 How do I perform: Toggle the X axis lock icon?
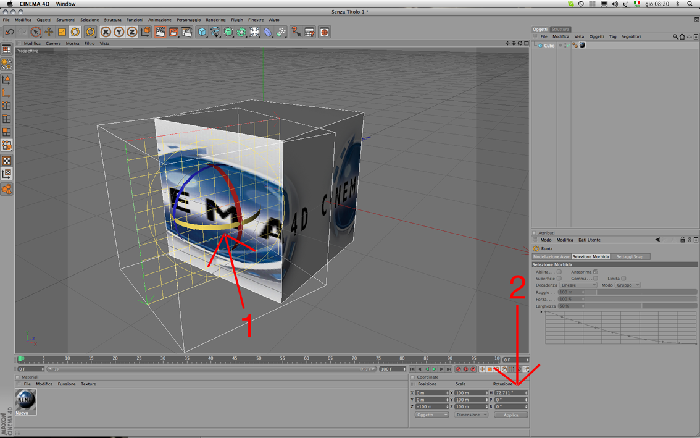pos(106,32)
